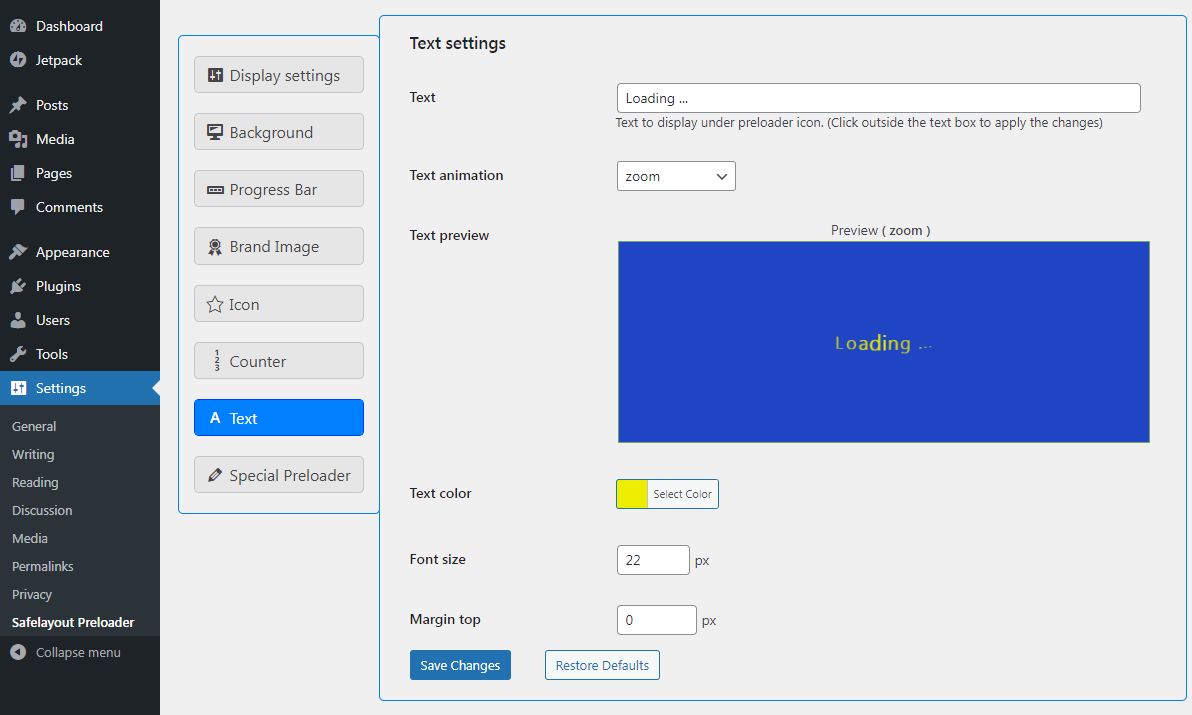
Task: Click the Dashboard gauge icon
Action: (18, 26)
